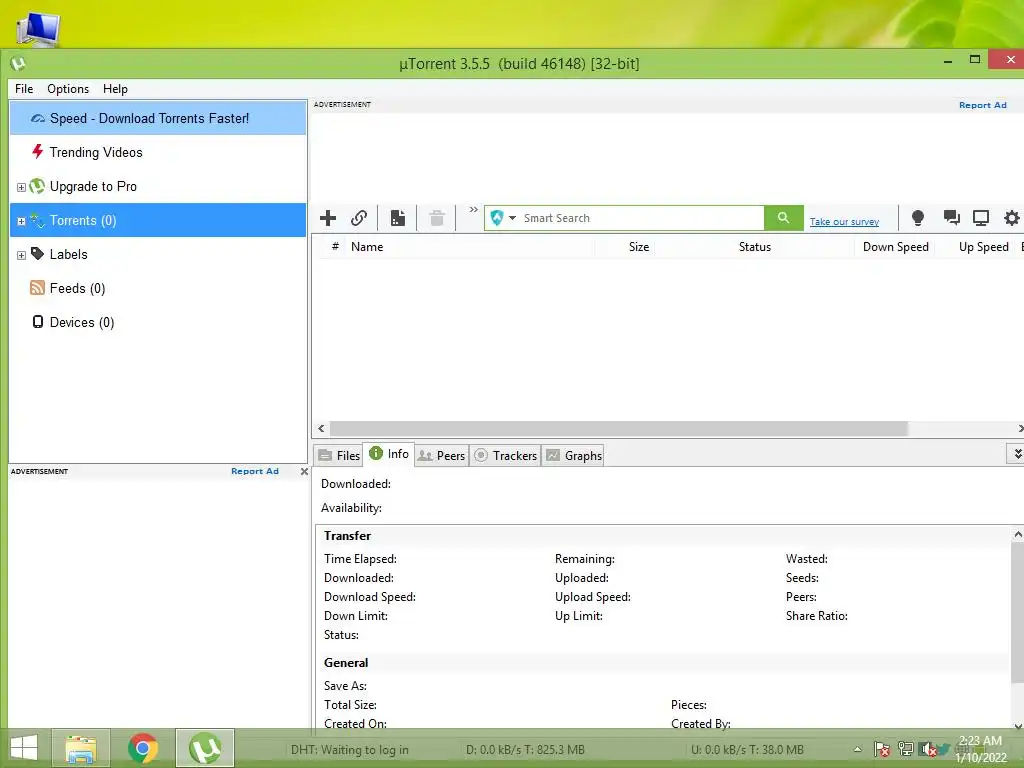This screenshot has width=1024, height=768.
Task: Open the Options menu
Action: (x=68, y=89)
